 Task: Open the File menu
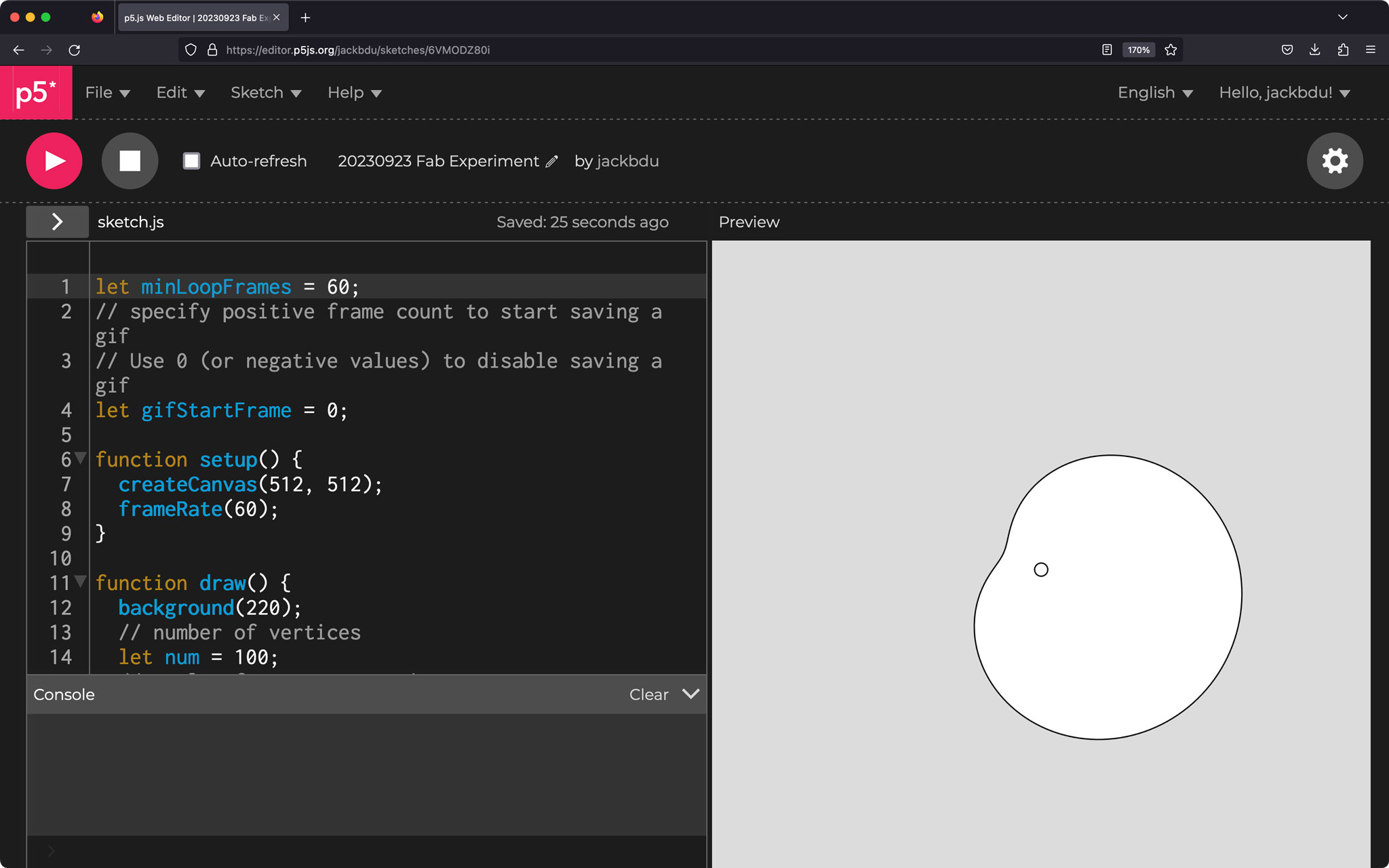pyautogui.click(x=107, y=93)
